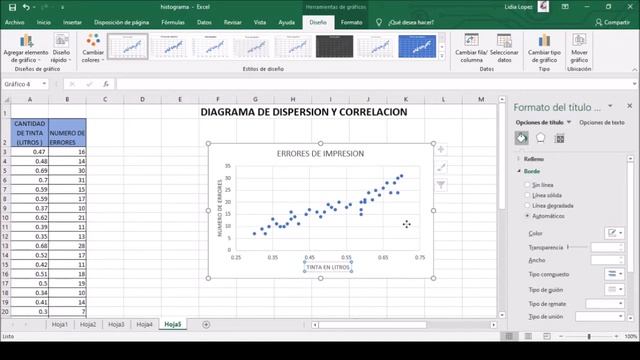Select Línea sólida border option
The width and height of the screenshot is (640, 360).
pyautogui.click(x=543, y=195)
